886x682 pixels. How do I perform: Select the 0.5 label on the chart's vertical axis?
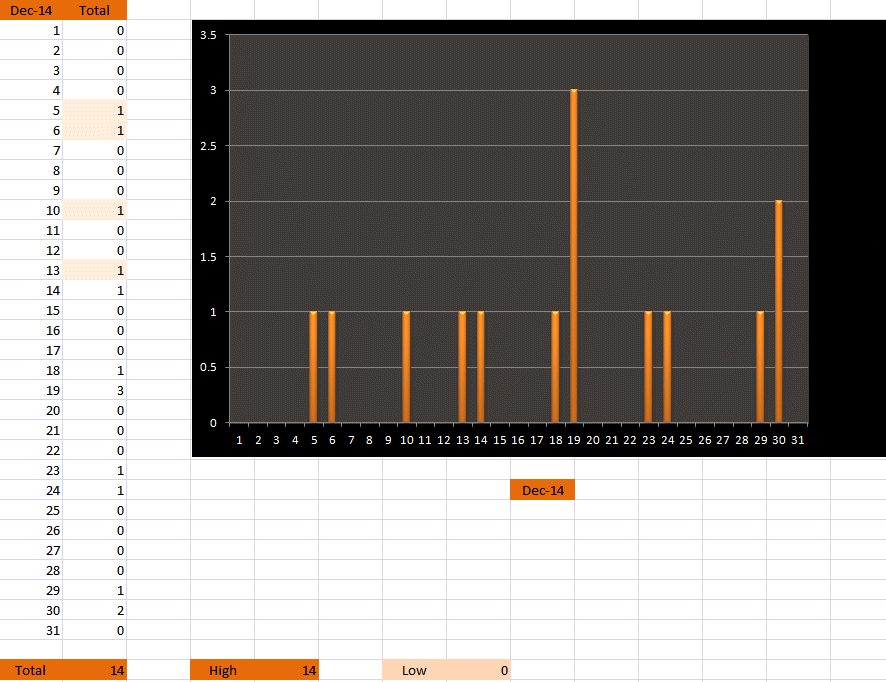tap(208, 367)
